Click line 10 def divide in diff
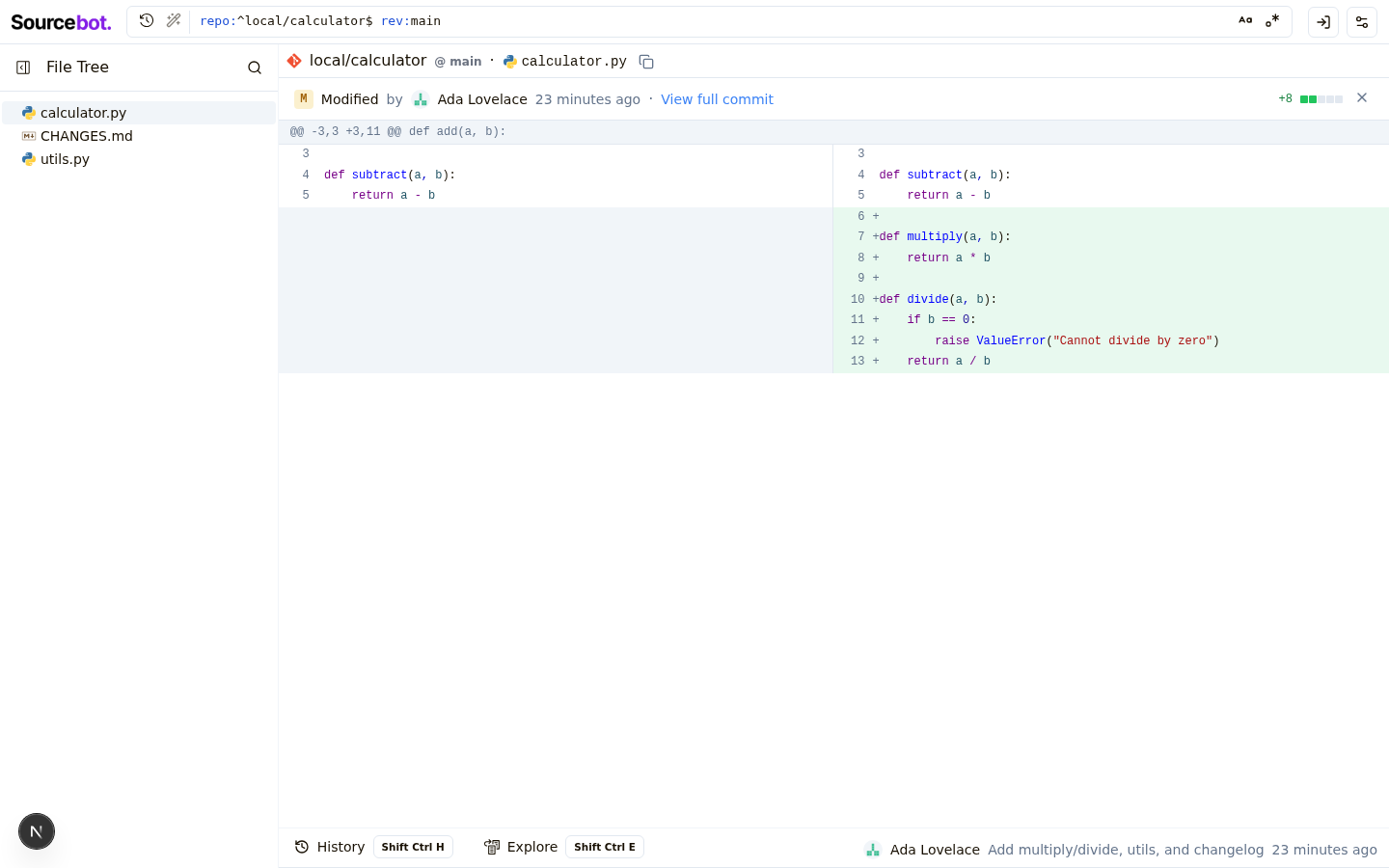 [x=1111, y=299]
